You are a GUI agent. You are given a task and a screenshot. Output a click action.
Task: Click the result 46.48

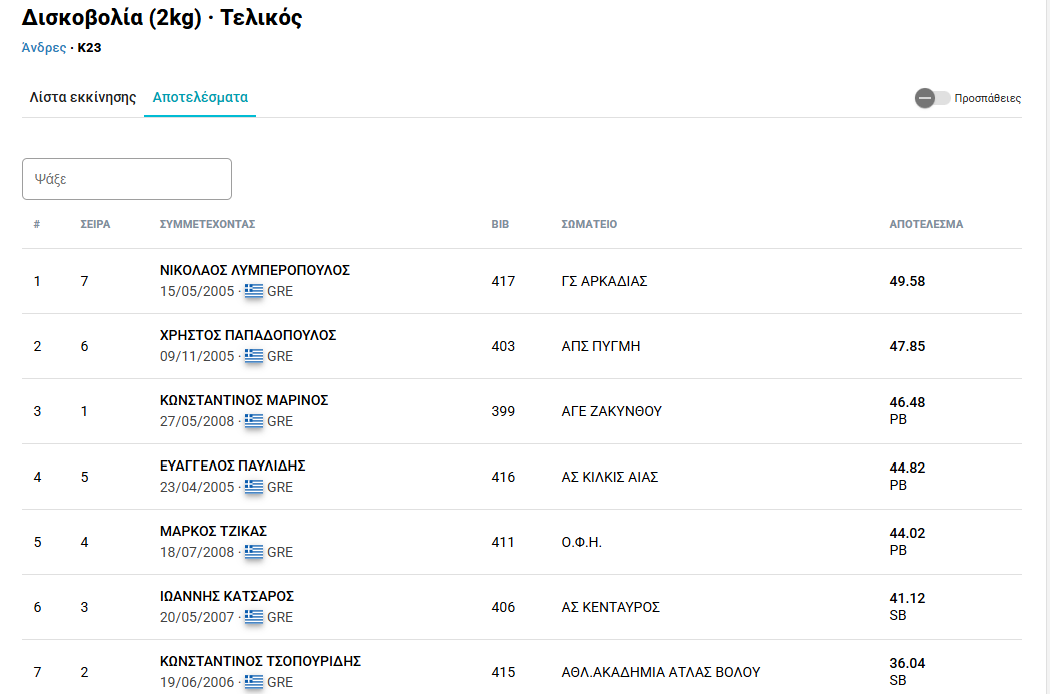[x=907, y=403]
